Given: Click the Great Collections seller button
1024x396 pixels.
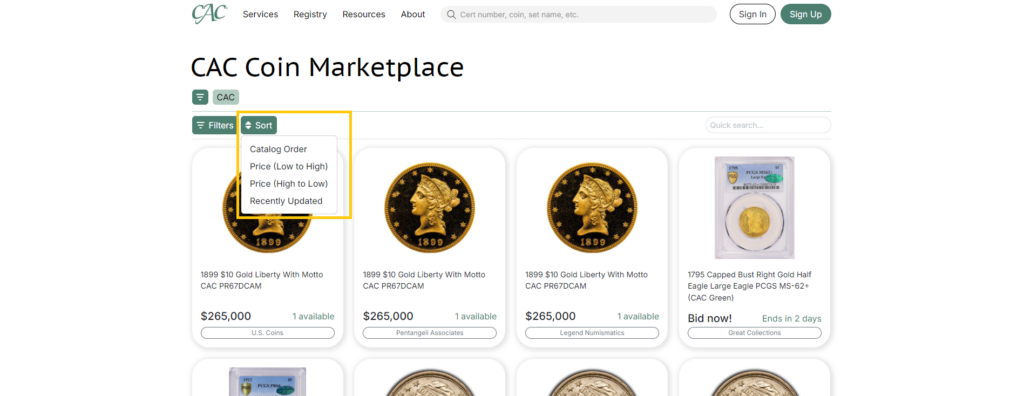Looking at the screenshot, I should (754, 333).
